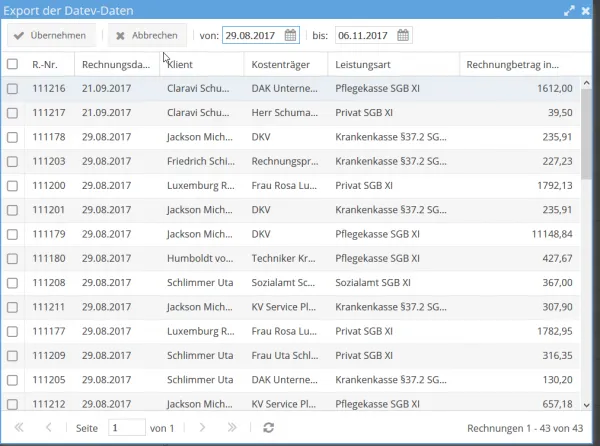Sort by the Rechnungsda... column header
600x446 pixels.
(117, 64)
